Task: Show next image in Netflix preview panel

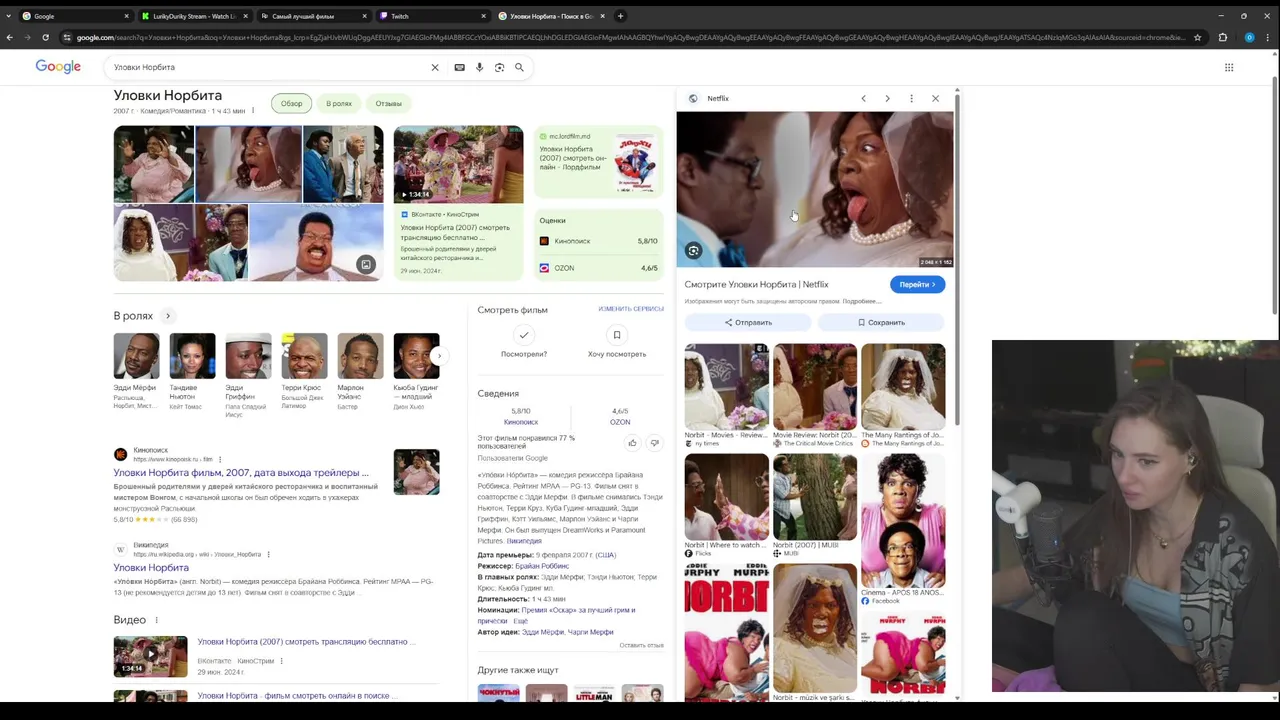Action: 887,98
